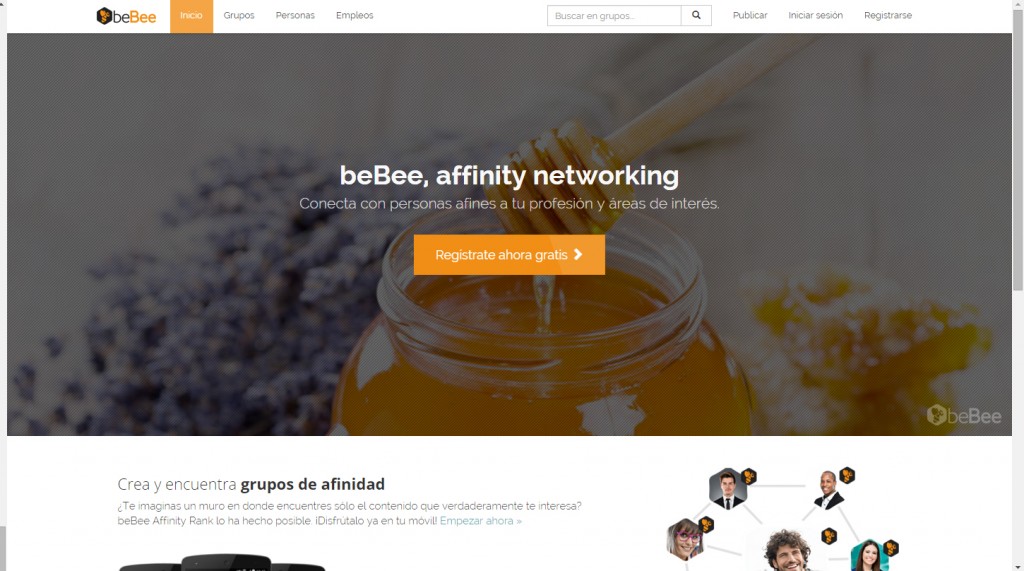1024x571 pixels.
Task: Select the woman with pink glasses avatar
Action: pos(684,540)
